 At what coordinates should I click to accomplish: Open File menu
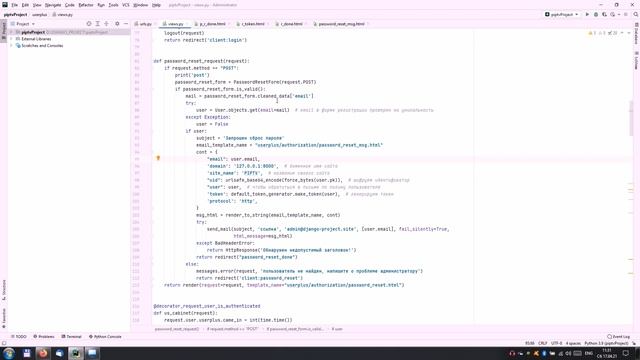[14, 5]
